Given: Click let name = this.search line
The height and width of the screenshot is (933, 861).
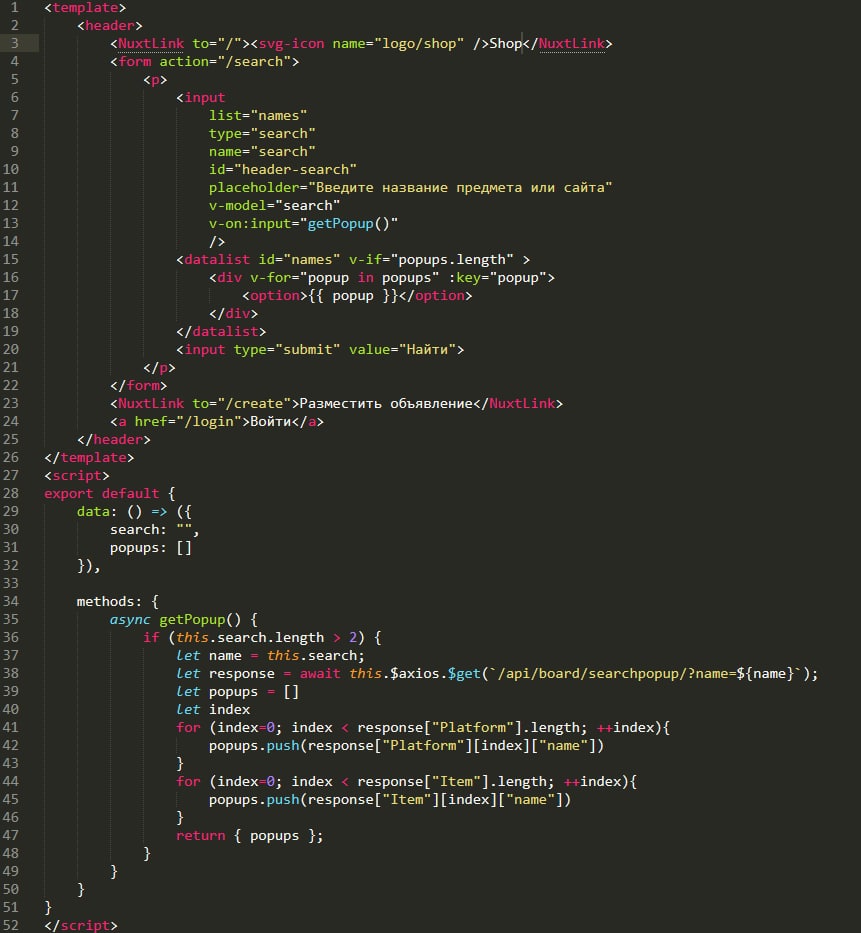Looking at the screenshot, I should [270, 656].
